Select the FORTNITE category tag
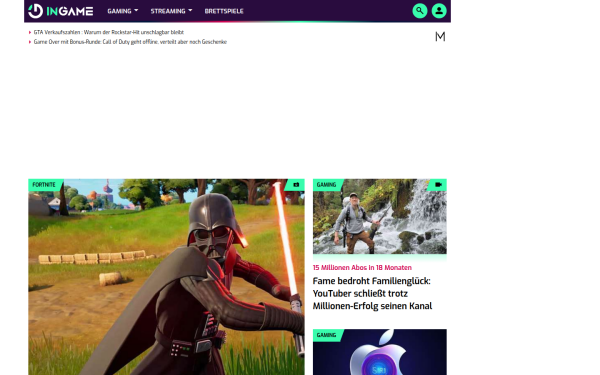 pyautogui.click(x=44, y=184)
